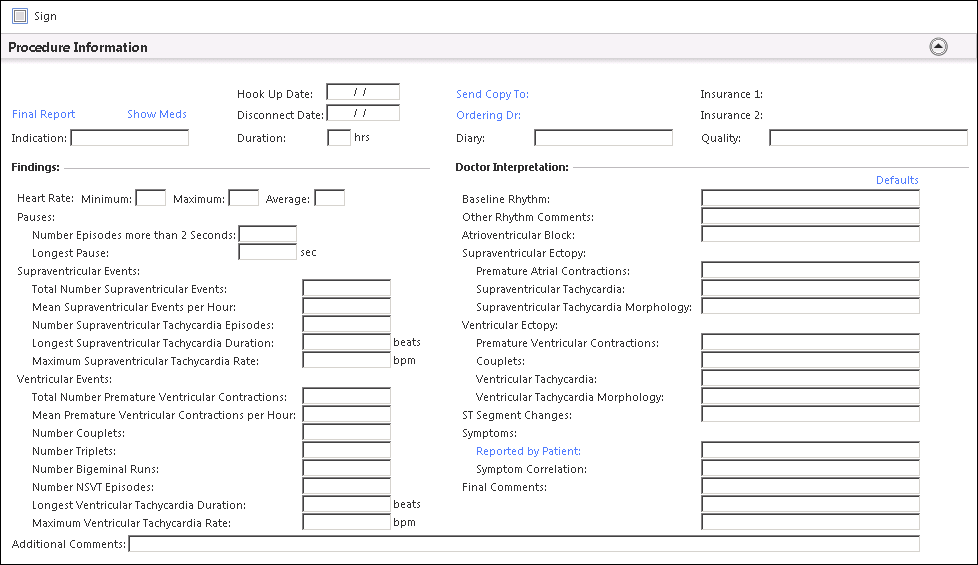Collapse the Procedure Information section
This screenshot has height=565, width=978.
pos(938,47)
